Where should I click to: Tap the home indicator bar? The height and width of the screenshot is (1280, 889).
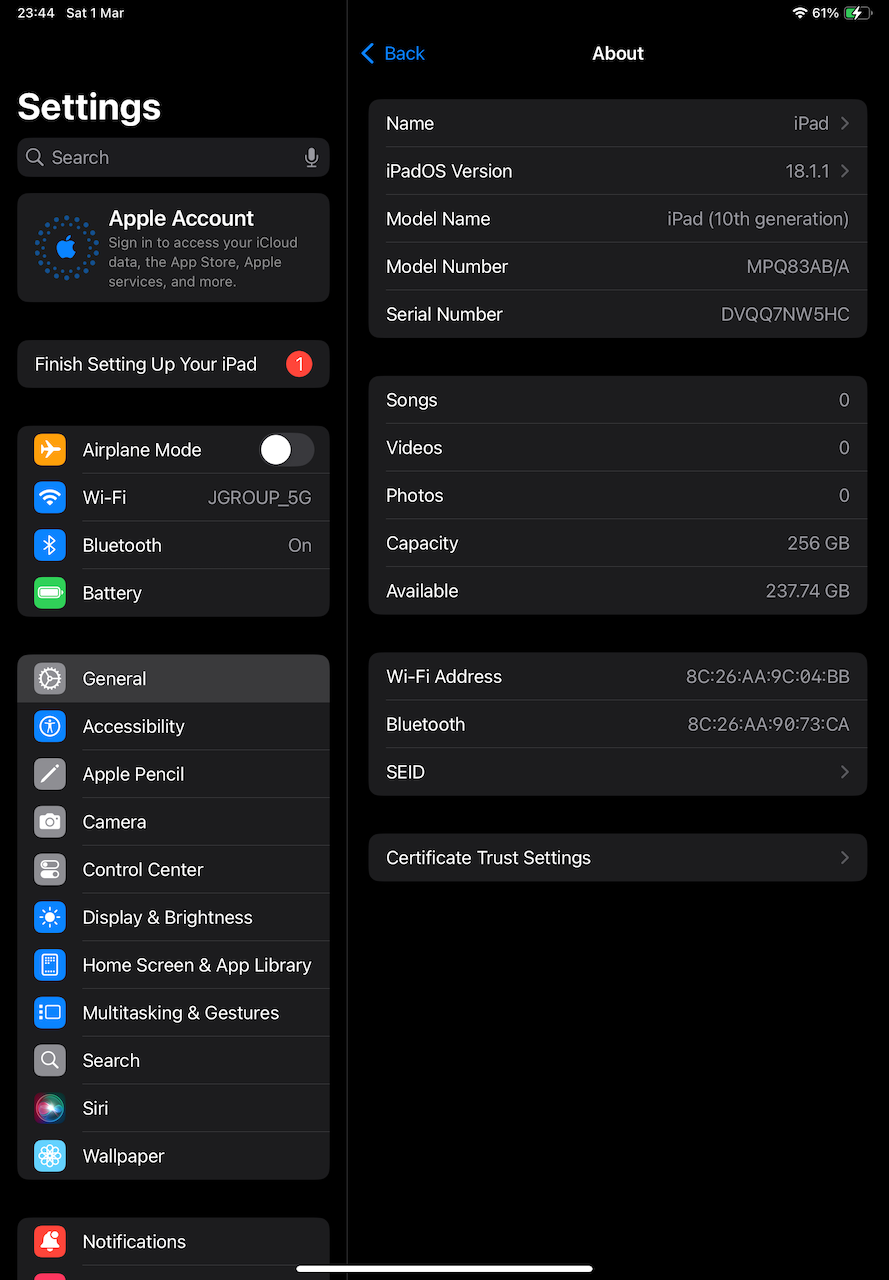tap(444, 1269)
